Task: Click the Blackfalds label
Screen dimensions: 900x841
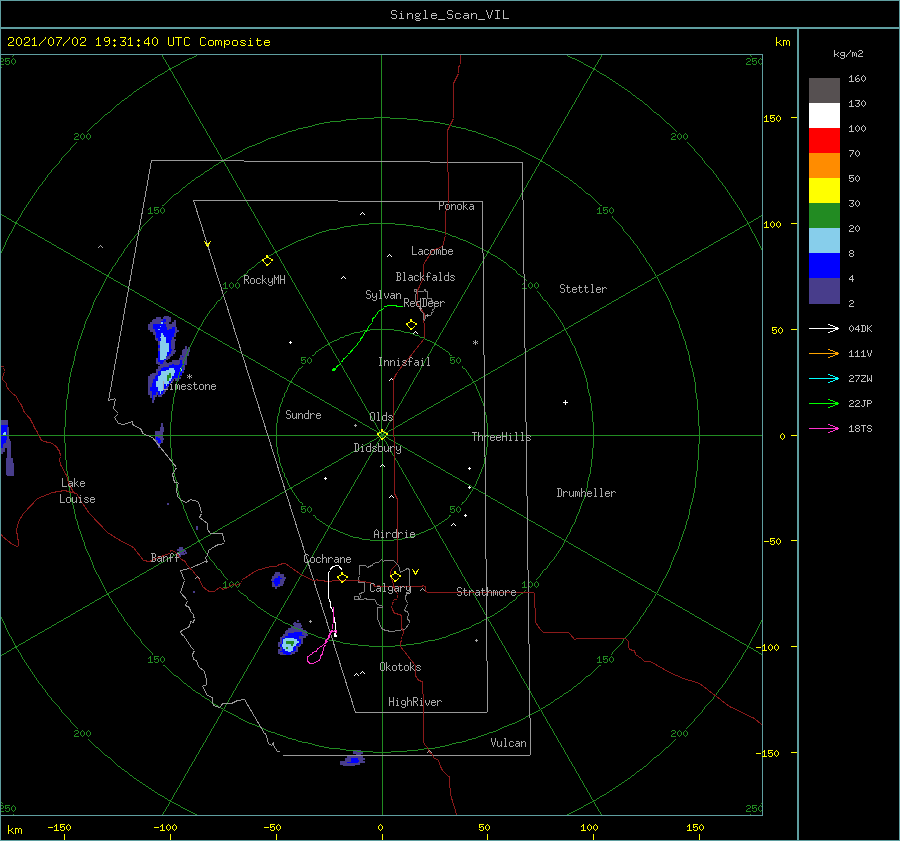Action: click(x=425, y=277)
